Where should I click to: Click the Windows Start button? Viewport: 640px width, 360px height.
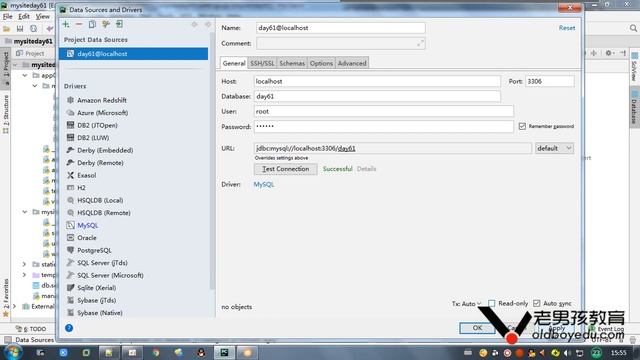click(12, 353)
